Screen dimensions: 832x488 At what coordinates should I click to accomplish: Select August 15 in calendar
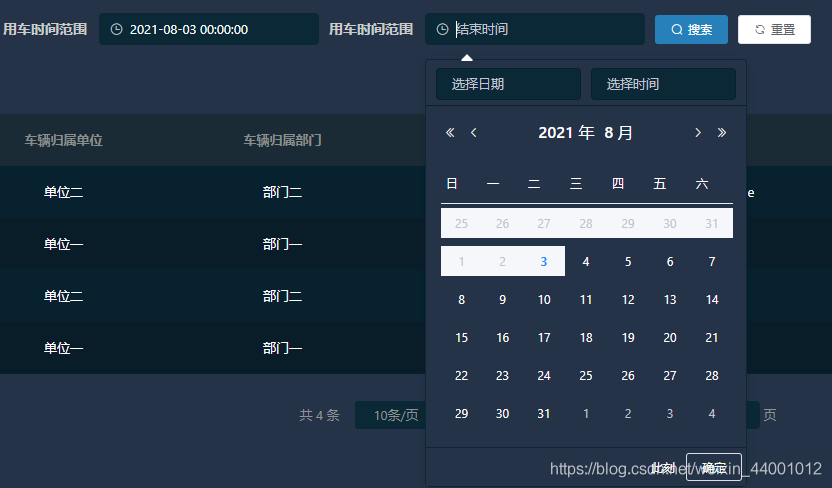pos(462,338)
